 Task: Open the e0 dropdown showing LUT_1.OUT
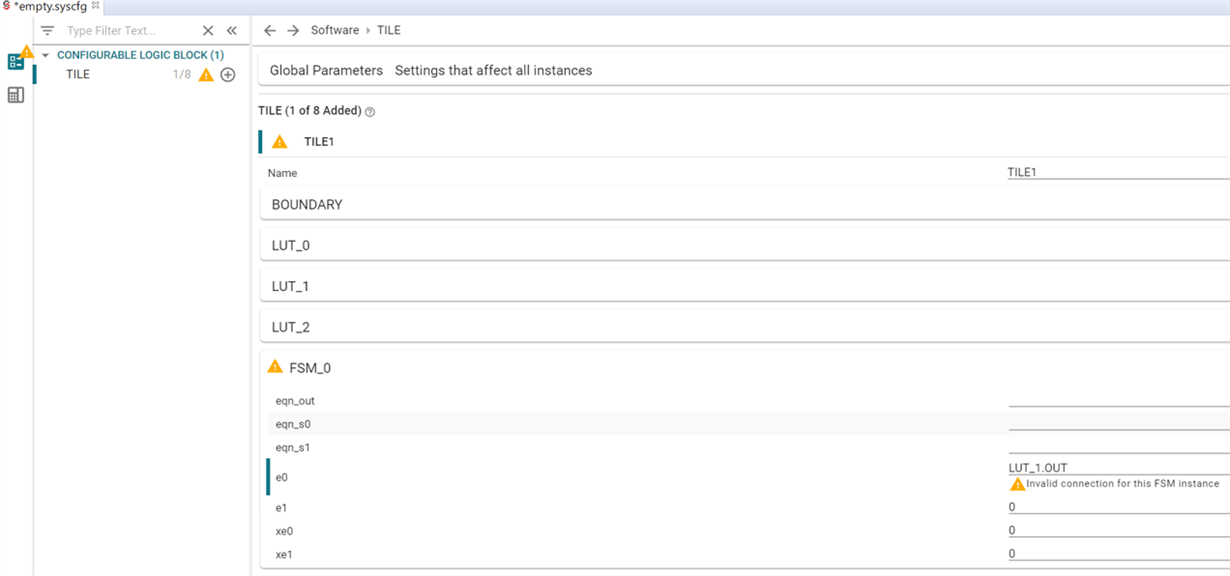1117,468
